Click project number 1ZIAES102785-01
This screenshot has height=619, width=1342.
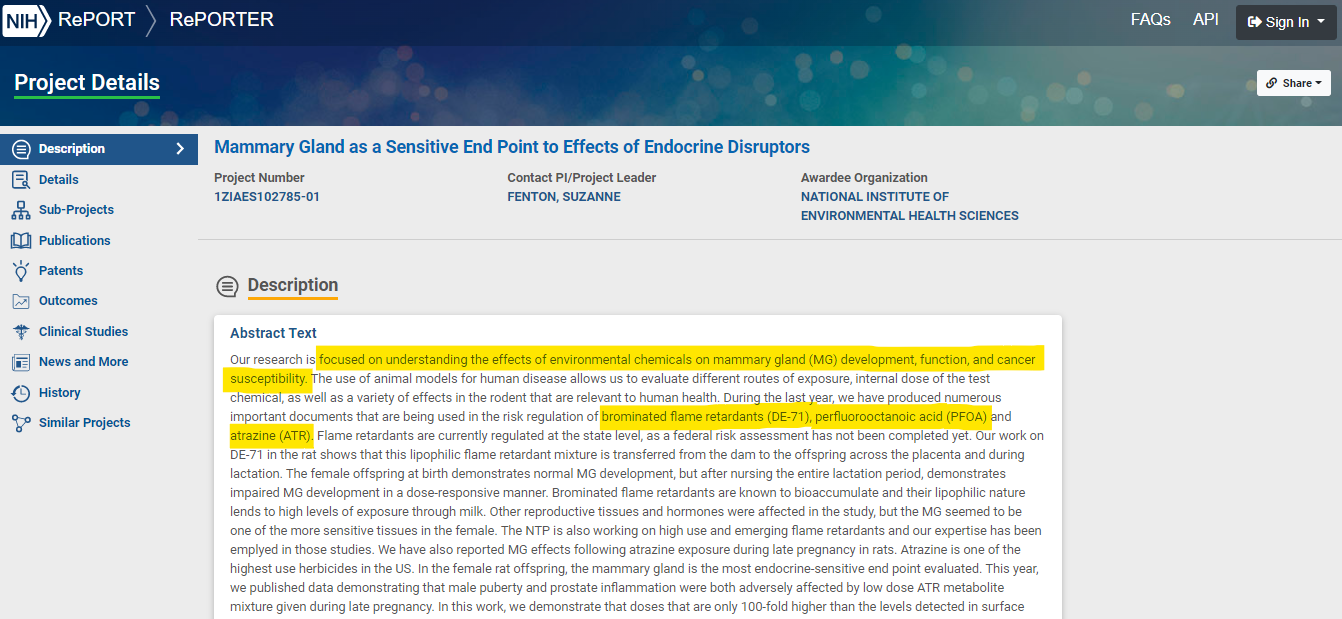[x=267, y=197]
